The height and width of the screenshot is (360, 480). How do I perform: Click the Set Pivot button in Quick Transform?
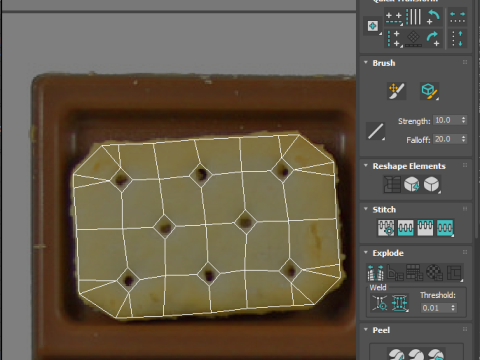[373, 26]
